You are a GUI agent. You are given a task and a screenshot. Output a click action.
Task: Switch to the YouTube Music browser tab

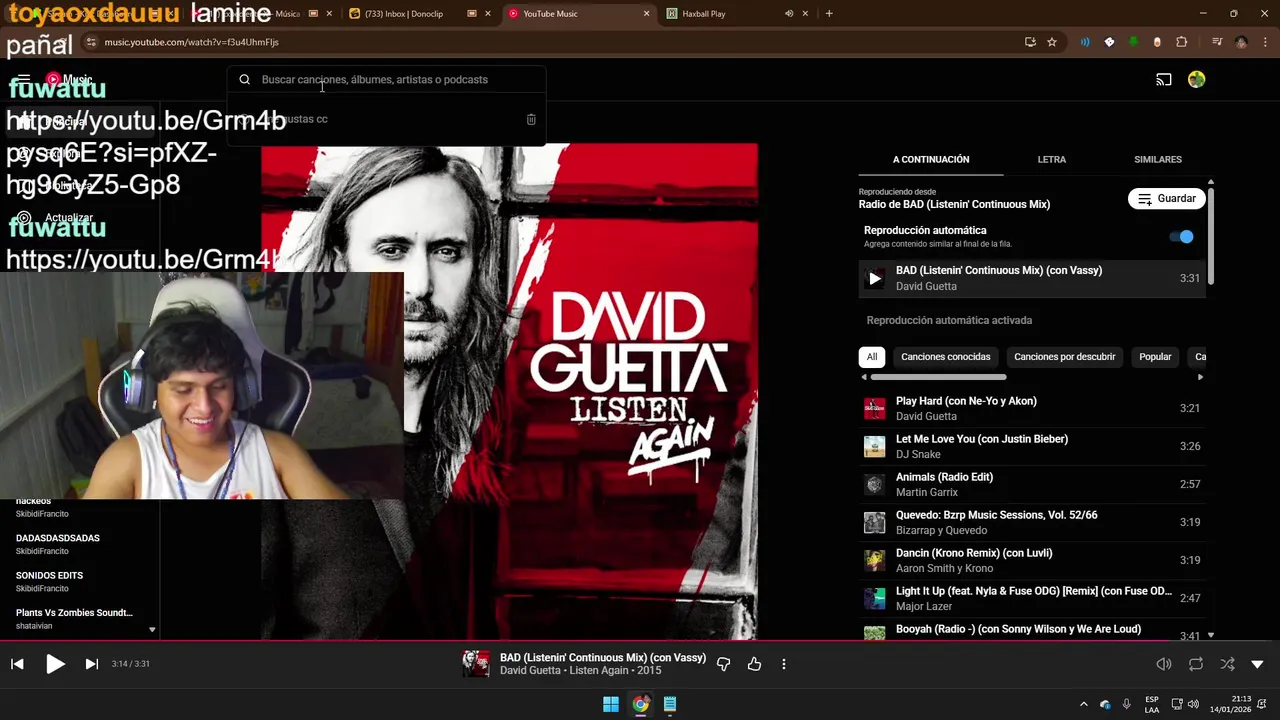pos(576,14)
